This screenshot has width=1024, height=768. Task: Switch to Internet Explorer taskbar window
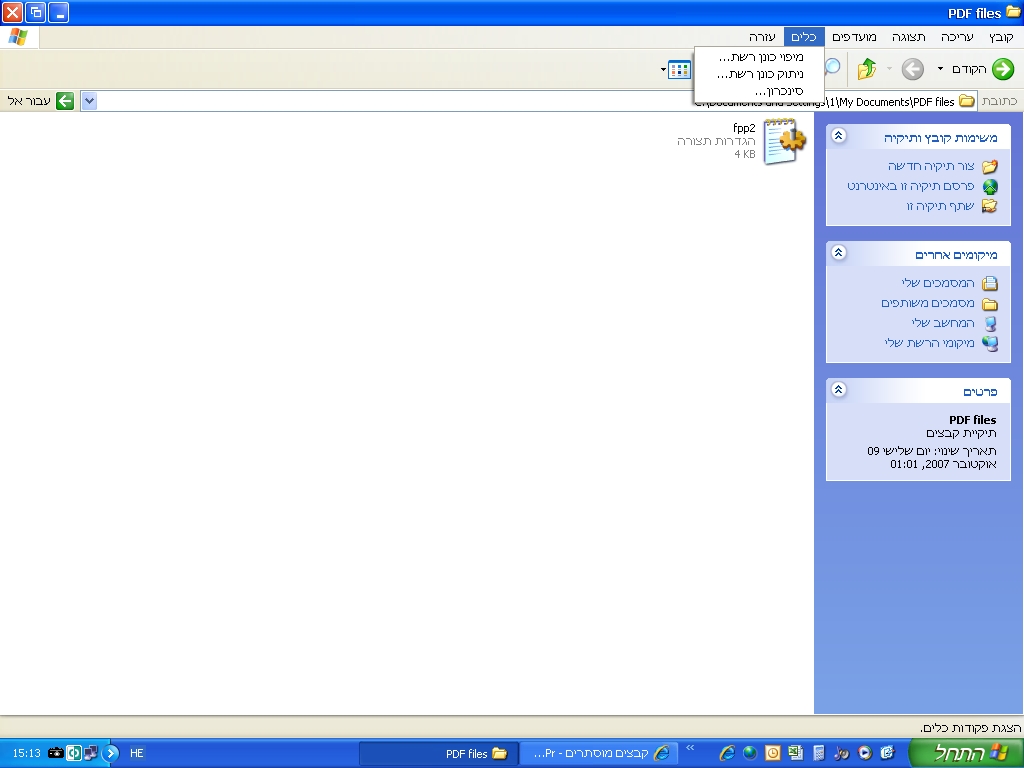click(x=598, y=754)
